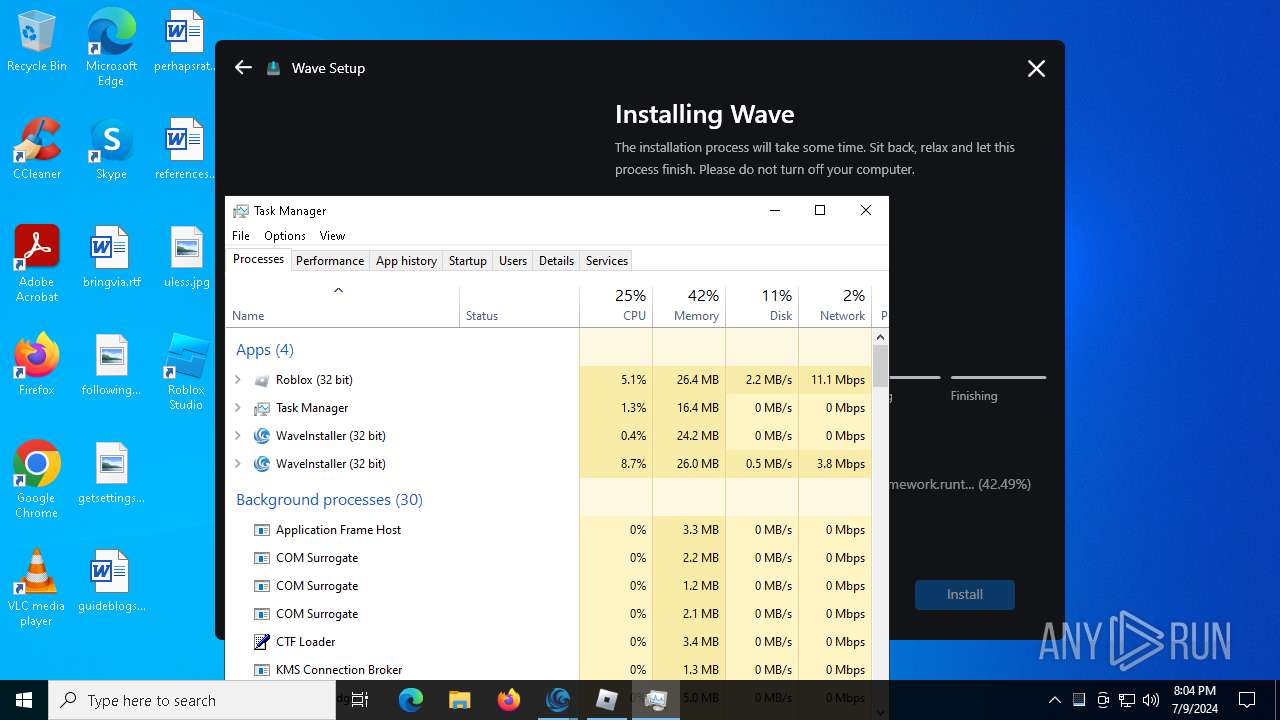Open the View menu in Task Manager

(x=332, y=236)
